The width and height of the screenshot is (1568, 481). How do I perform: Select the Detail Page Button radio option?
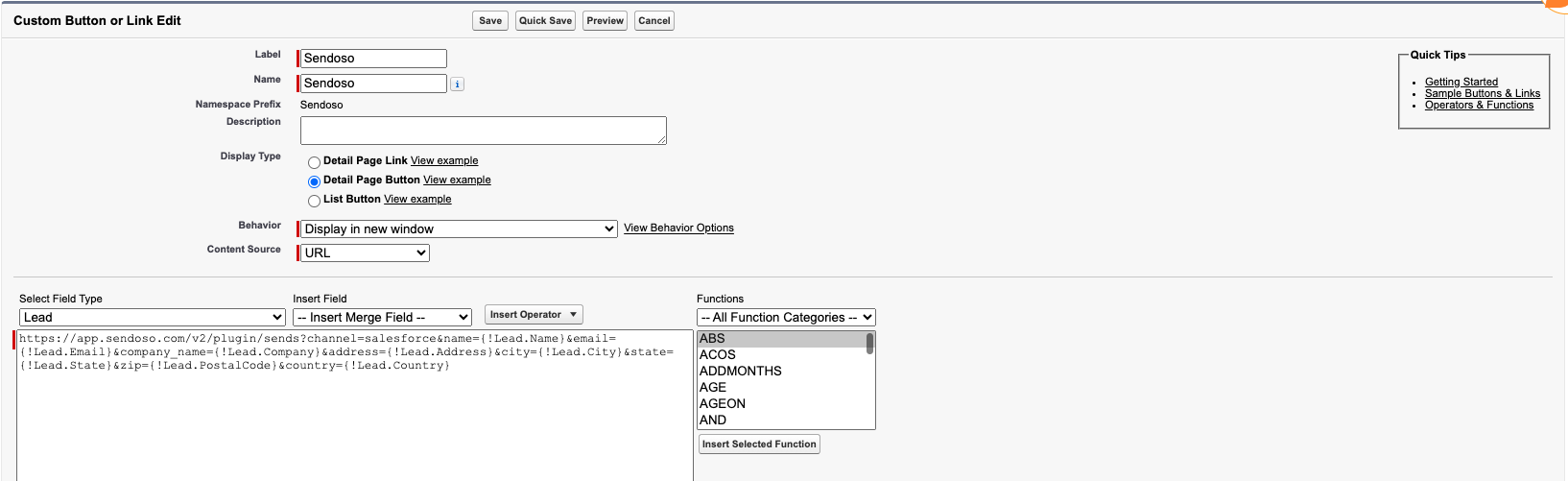(x=314, y=181)
